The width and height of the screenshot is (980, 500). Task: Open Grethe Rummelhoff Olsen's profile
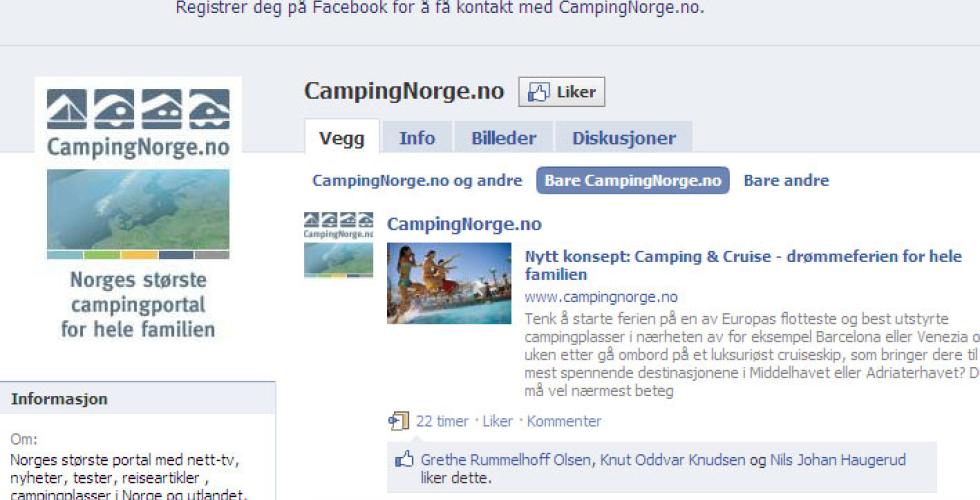505,461
